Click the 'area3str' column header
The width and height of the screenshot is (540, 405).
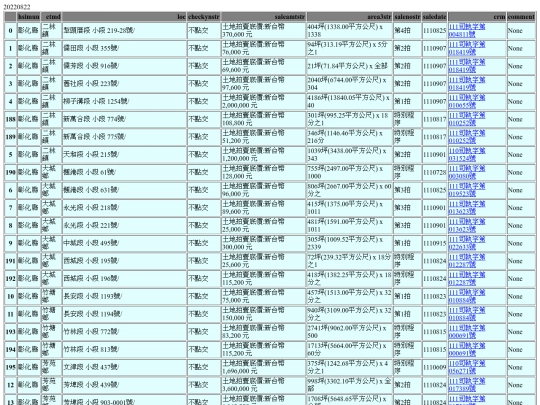349,17
